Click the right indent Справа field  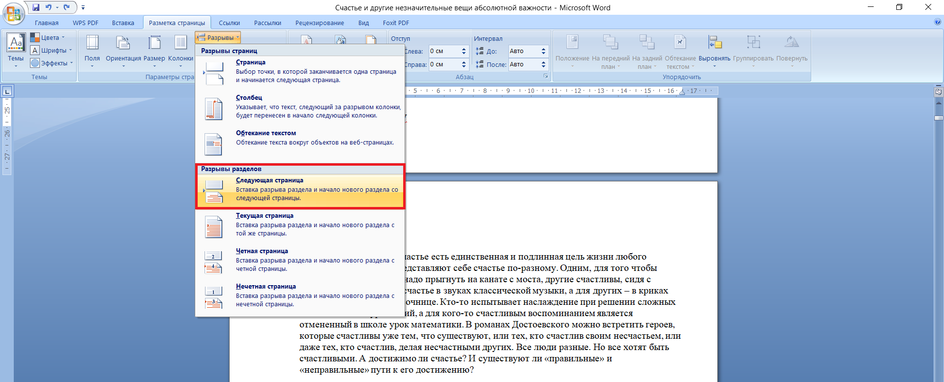point(444,64)
